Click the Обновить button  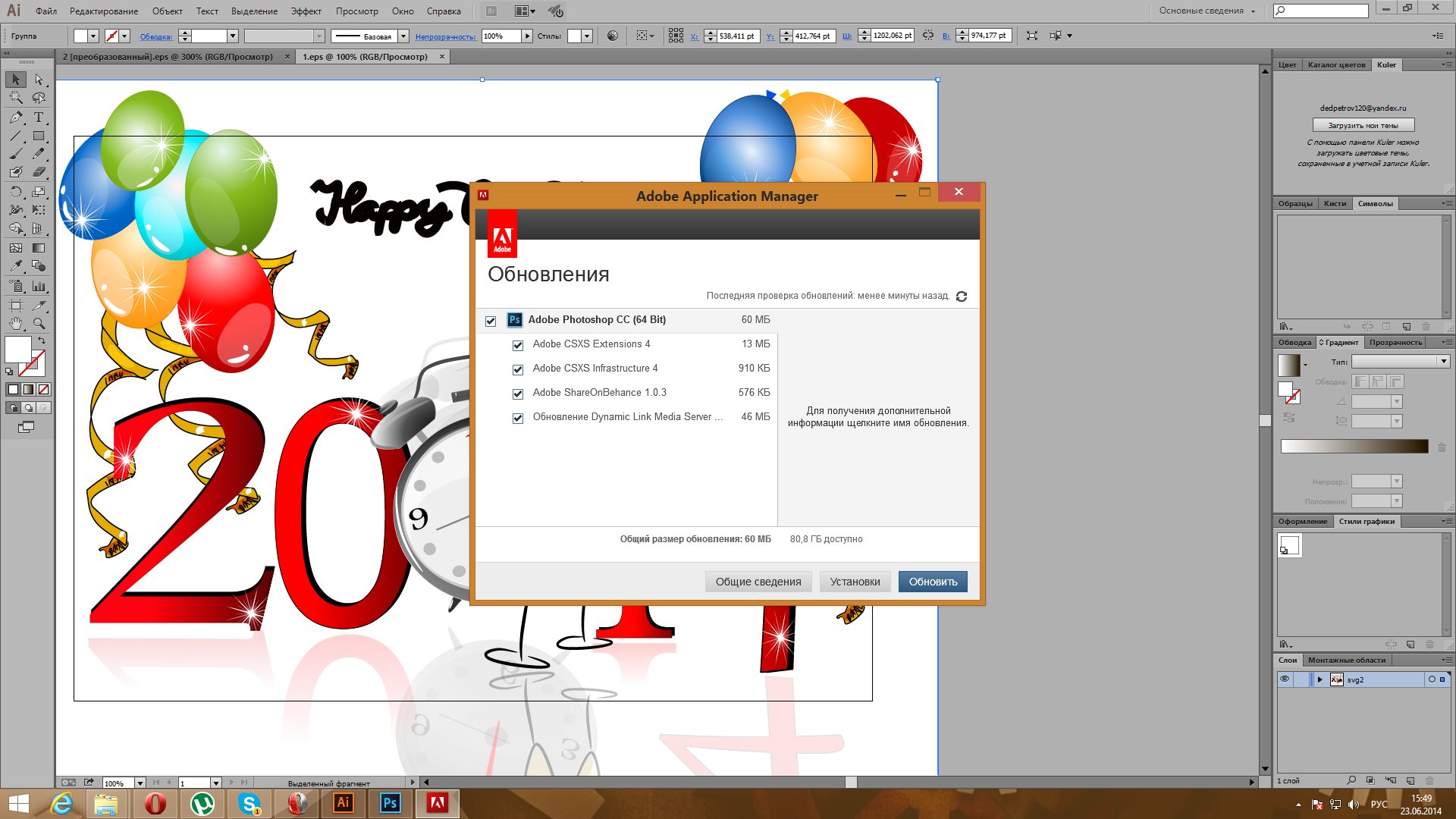(933, 582)
